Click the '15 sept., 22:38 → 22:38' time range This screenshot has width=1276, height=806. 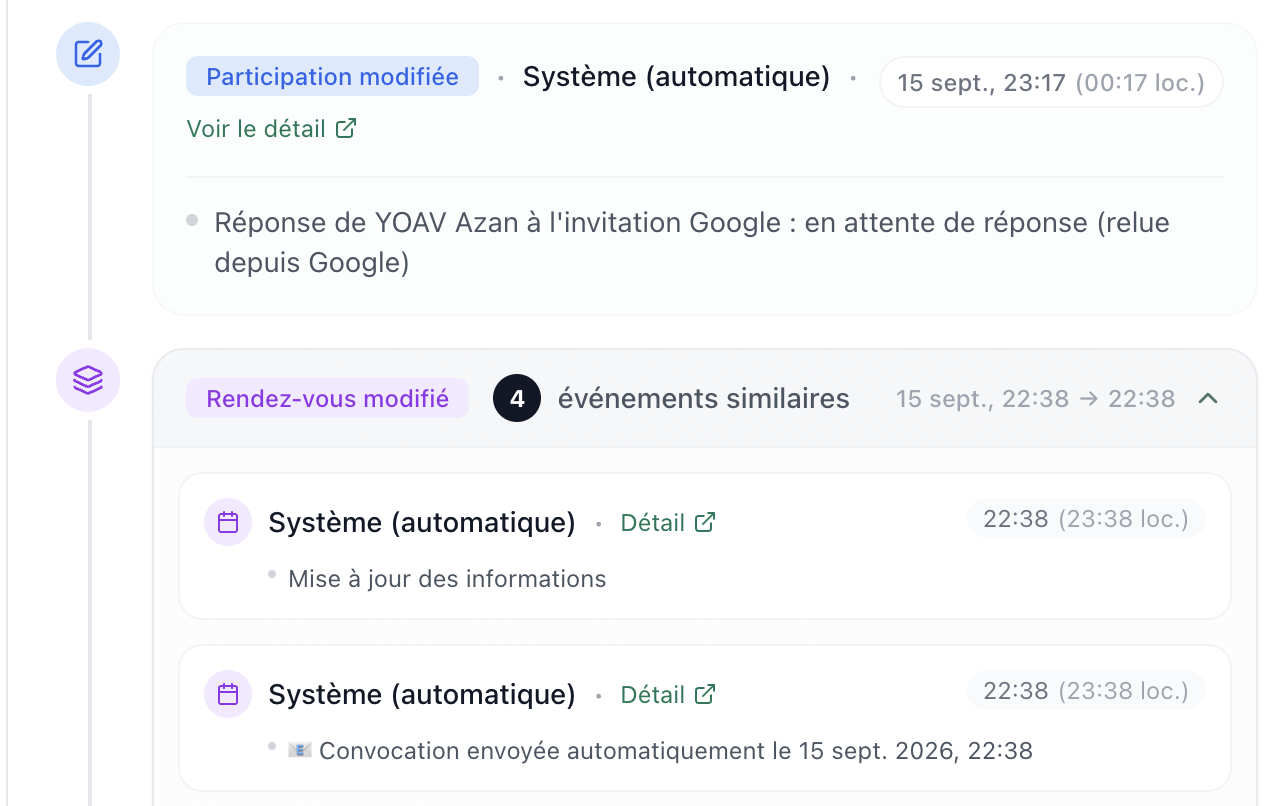(1035, 399)
